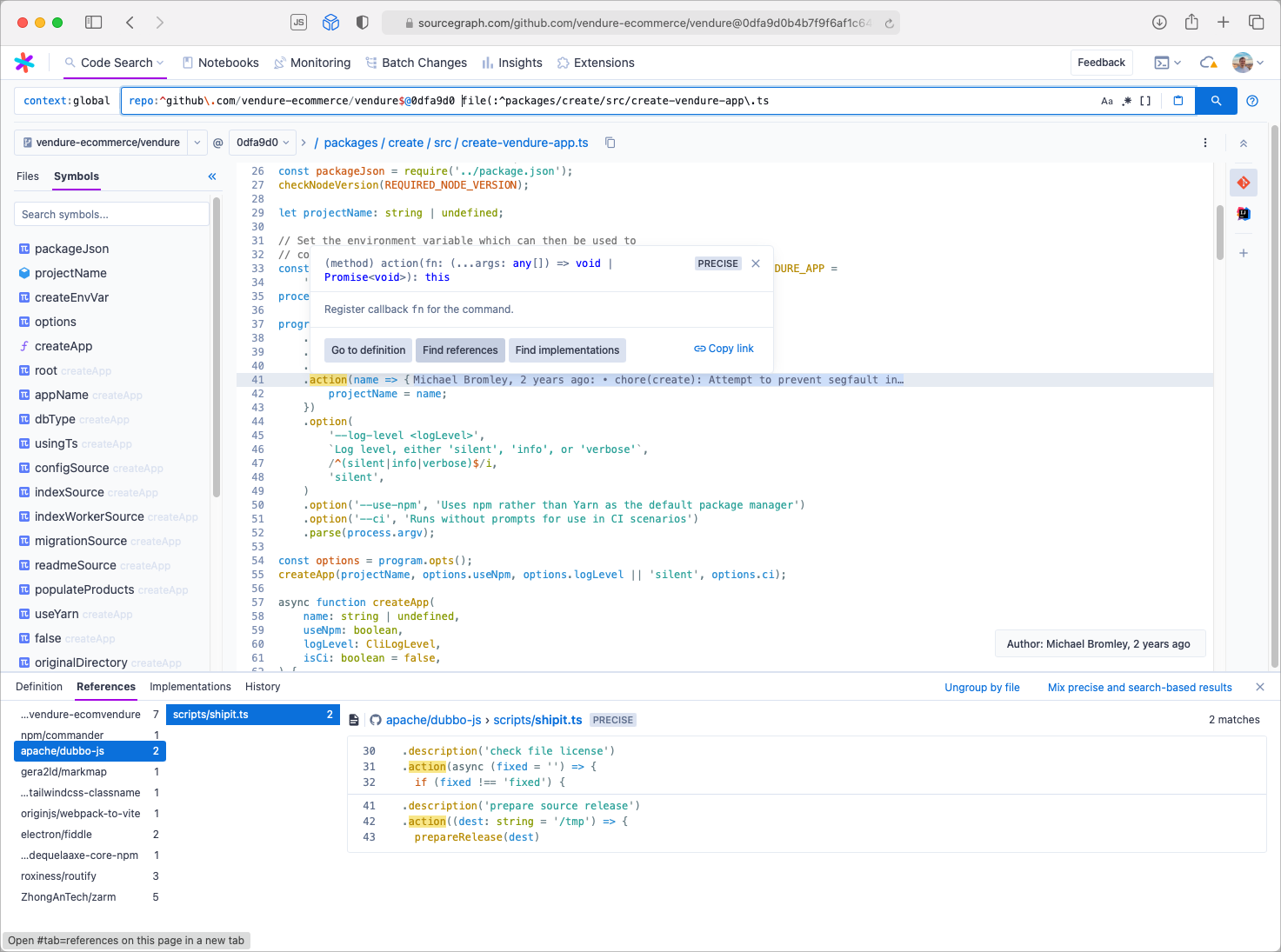Open the 0dfa9d0 revision dropdown

262,142
